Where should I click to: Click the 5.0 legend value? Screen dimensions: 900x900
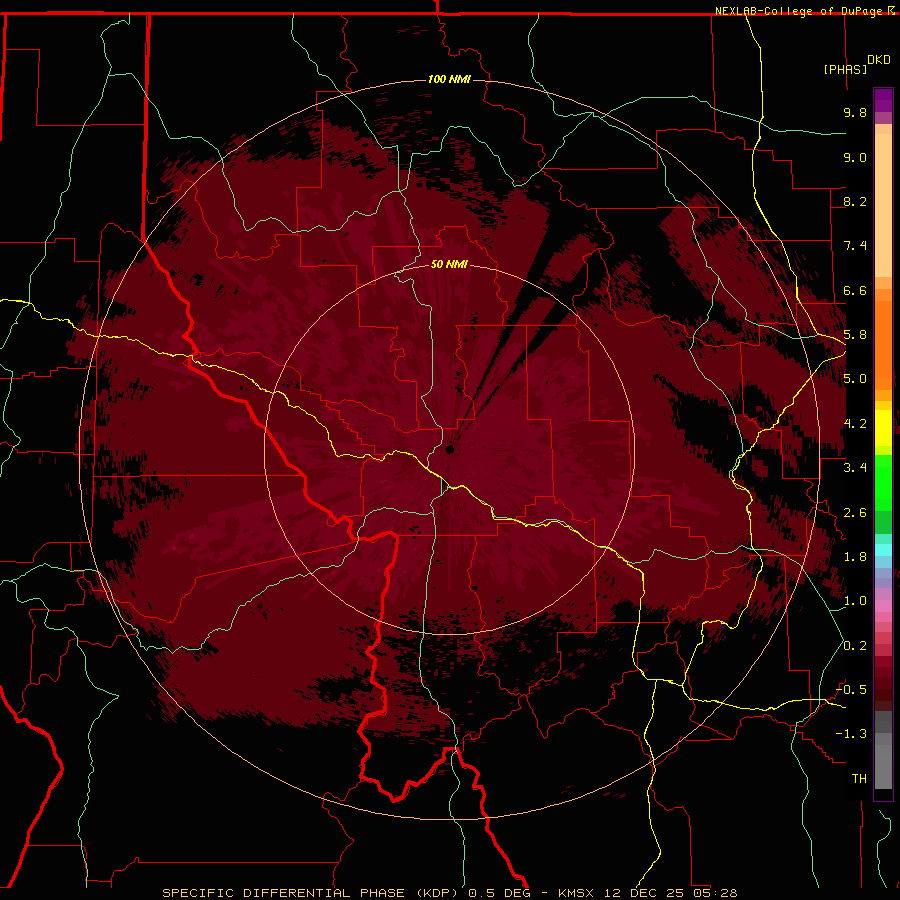tap(855, 379)
